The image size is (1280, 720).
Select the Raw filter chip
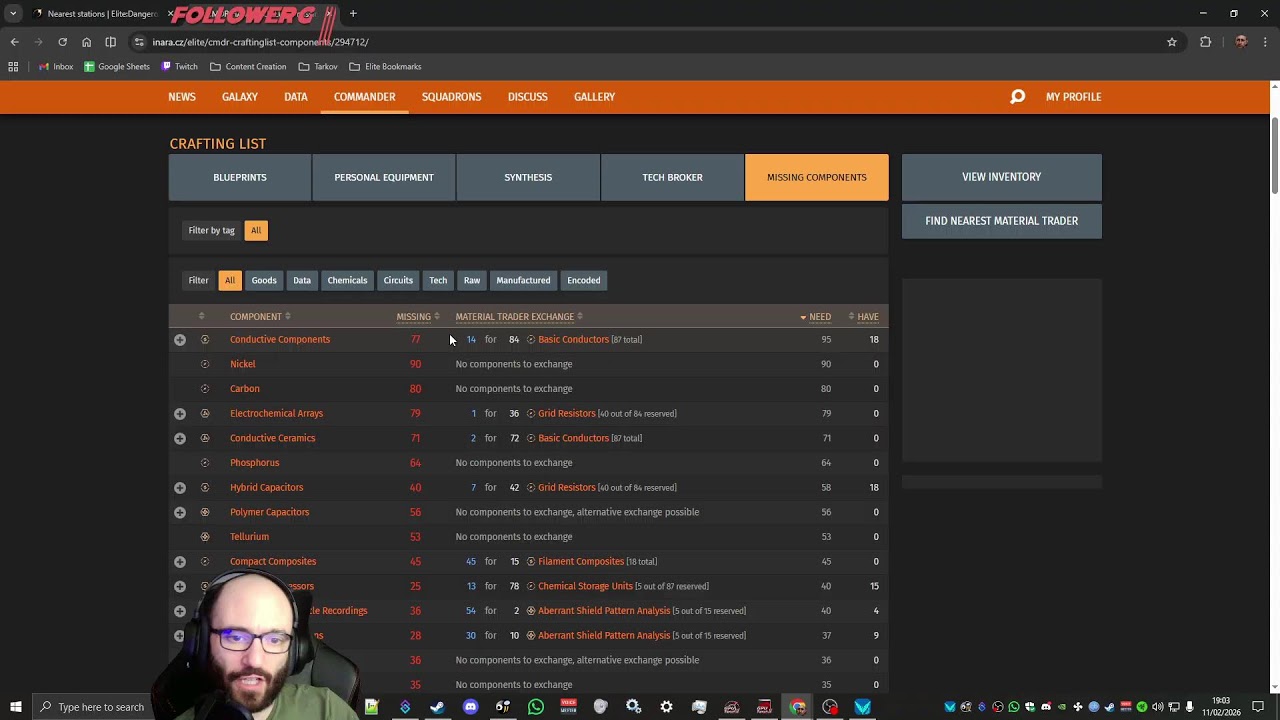tap(472, 281)
